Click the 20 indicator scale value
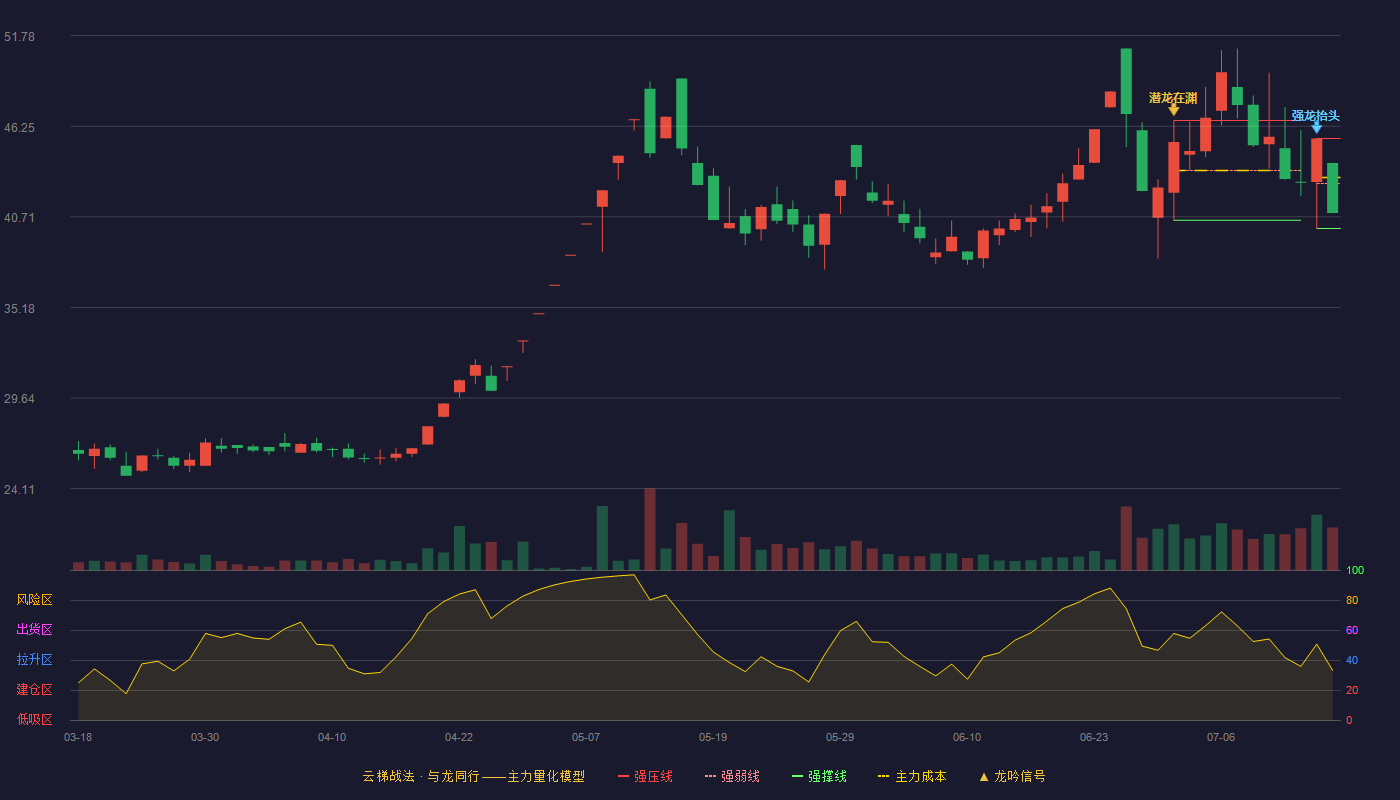 point(1352,691)
